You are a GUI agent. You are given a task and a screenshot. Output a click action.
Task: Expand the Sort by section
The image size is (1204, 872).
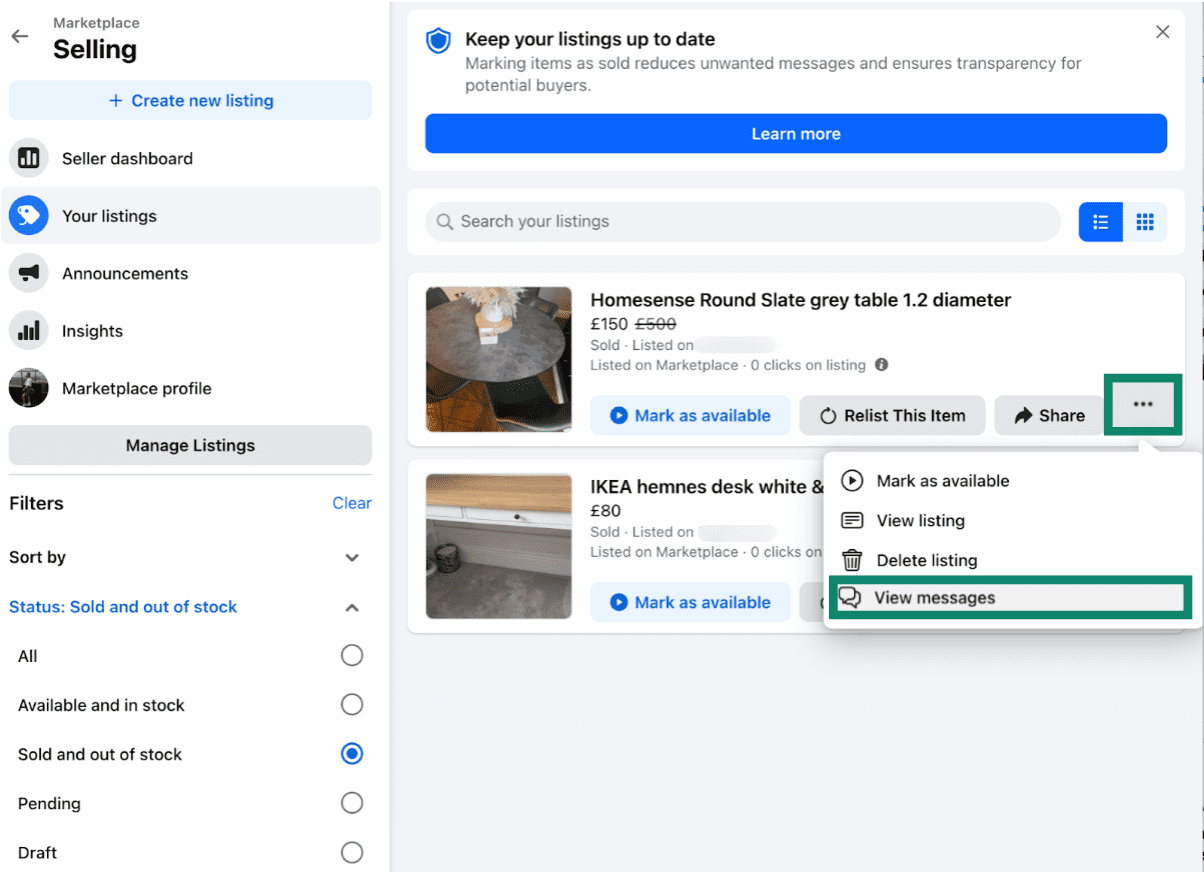[x=352, y=558]
